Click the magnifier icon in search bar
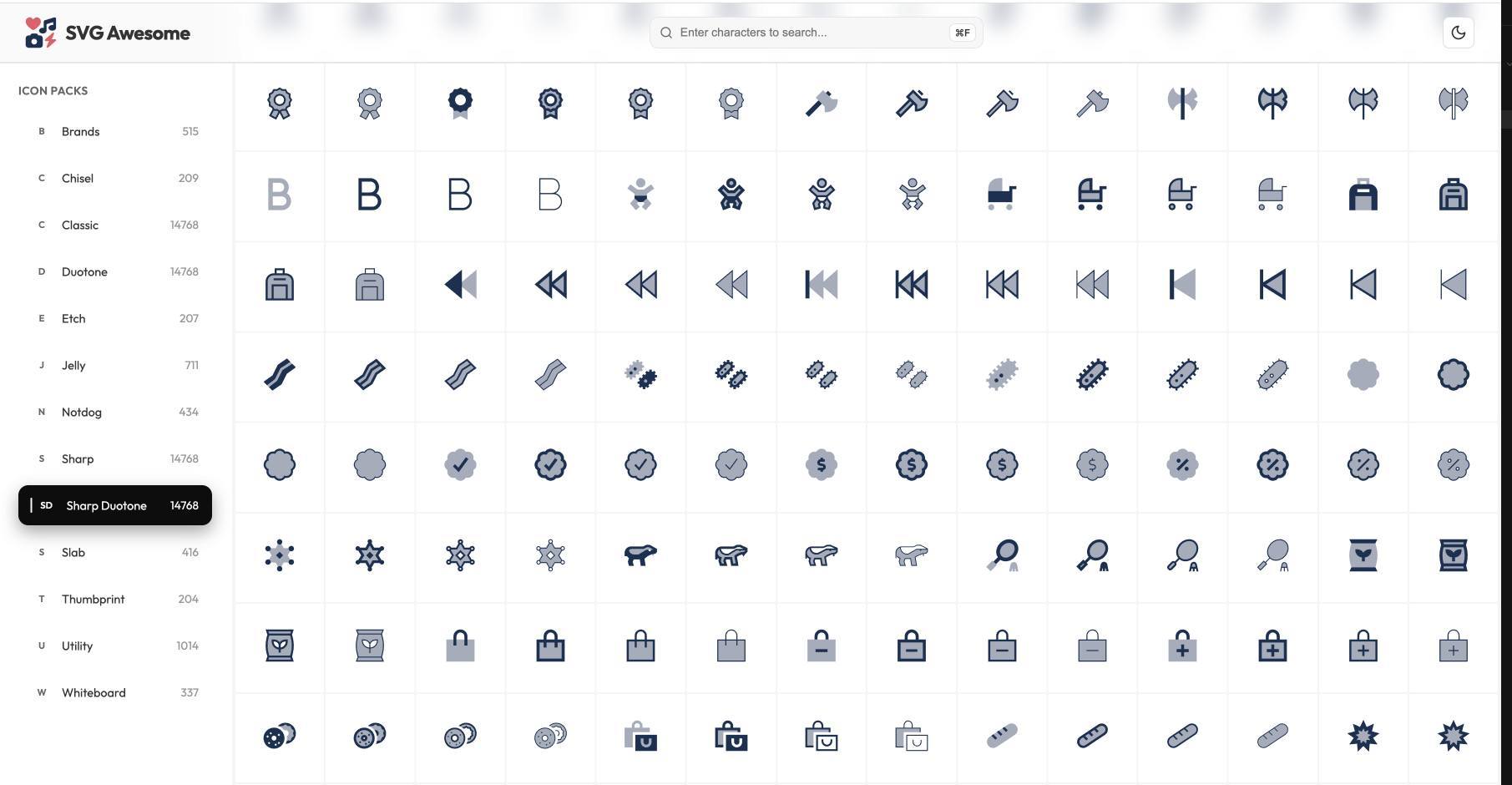 tap(666, 33)
